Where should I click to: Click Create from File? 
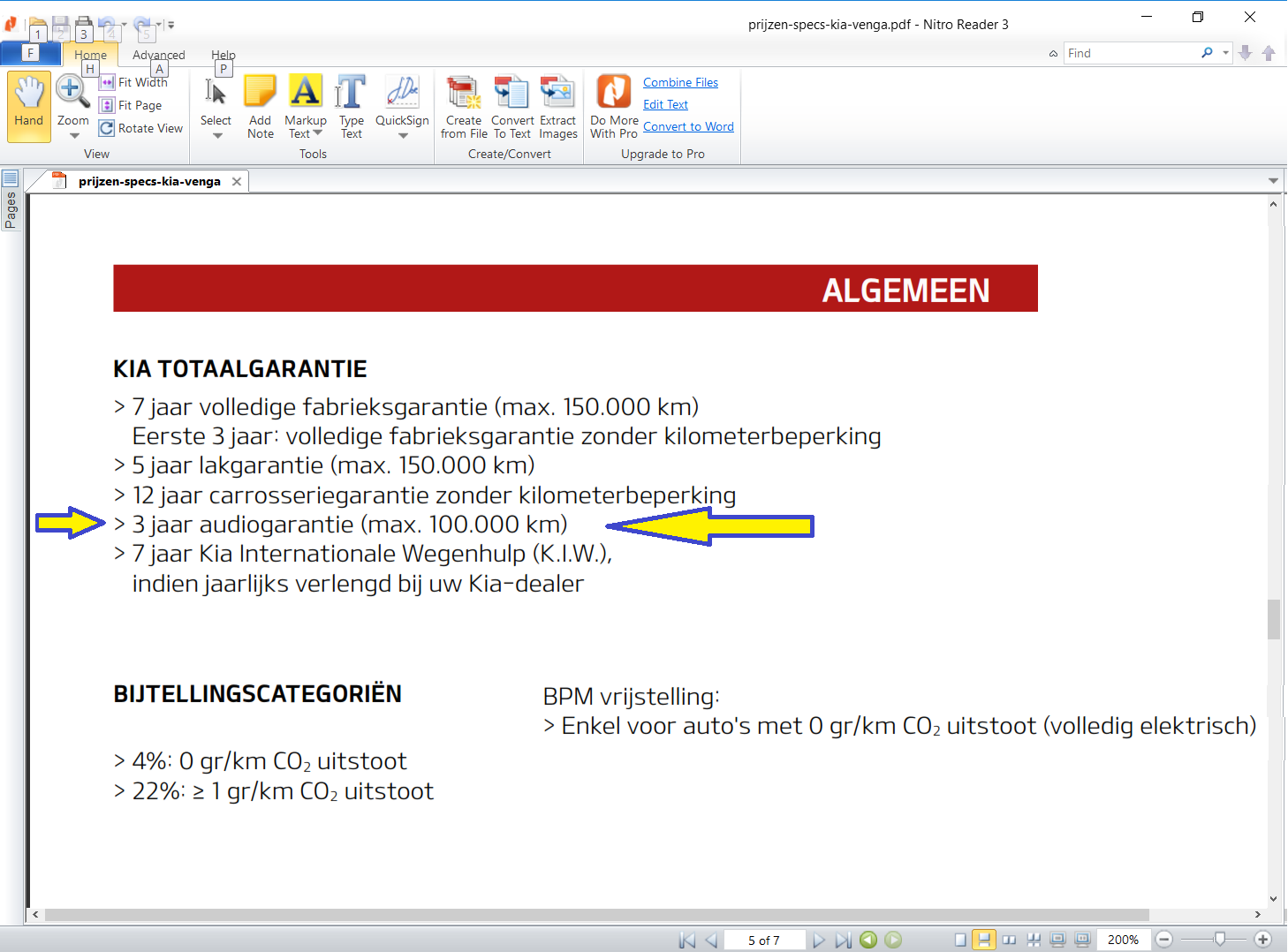point(464,107)
